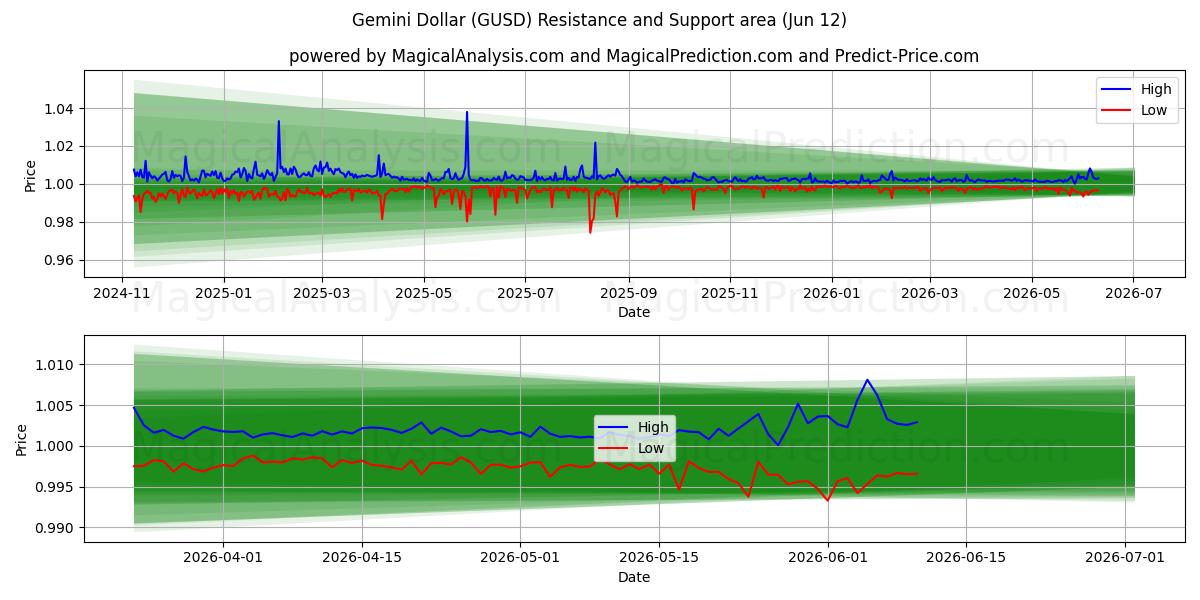Click the bottom chart y-axis value '1.000'
This screenshot has width=1200, height=600.
[56, 446]
